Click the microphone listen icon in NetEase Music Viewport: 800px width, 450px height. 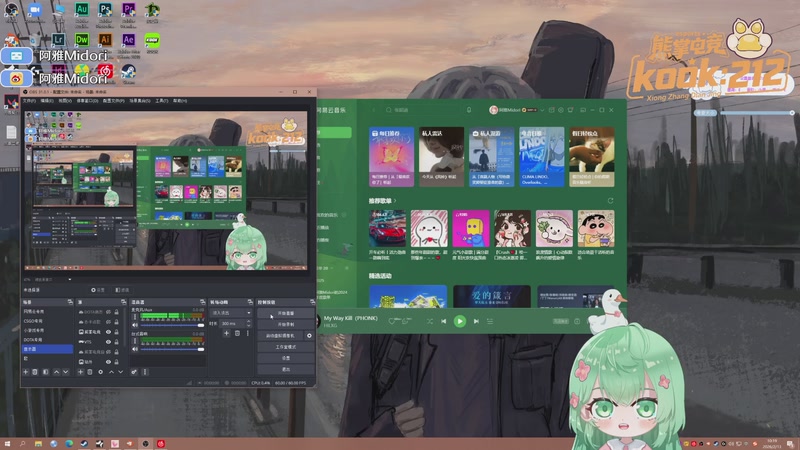pos(469,110)
